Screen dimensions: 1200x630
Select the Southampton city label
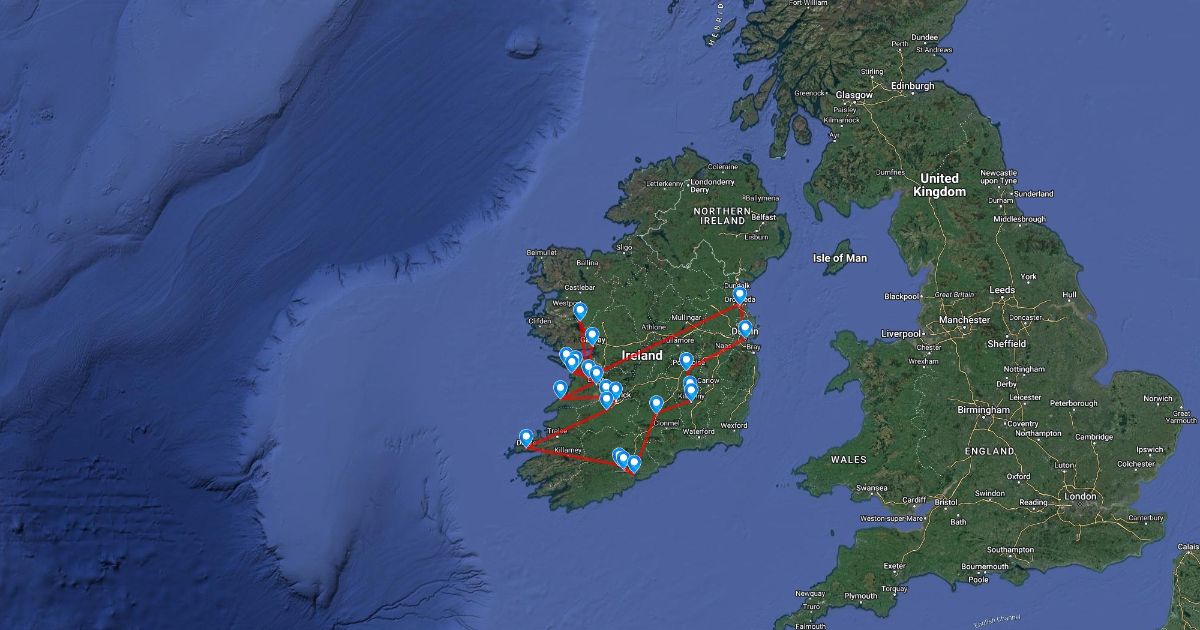pyautogui.click(x=1009, y=550)
